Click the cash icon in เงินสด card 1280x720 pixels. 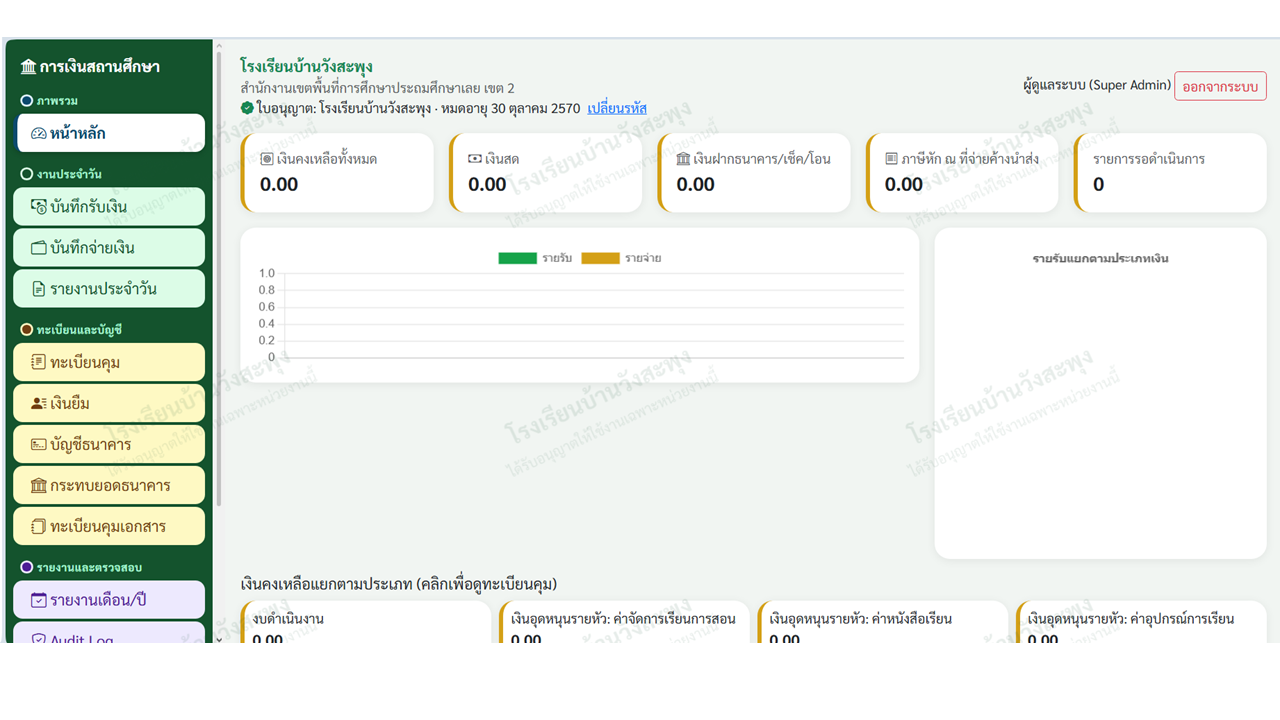click(475, 159)
